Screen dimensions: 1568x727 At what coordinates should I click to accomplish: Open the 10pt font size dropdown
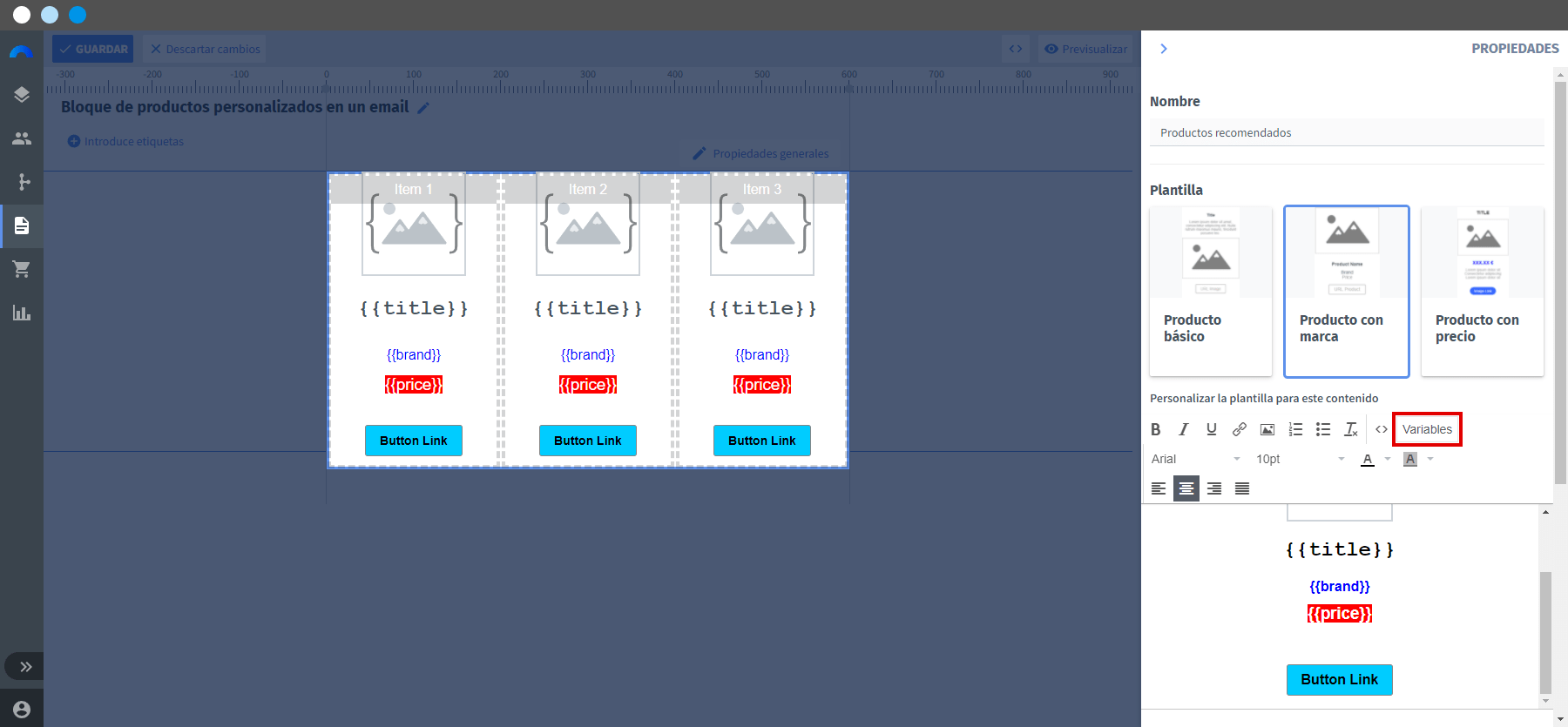[1301, 459]
